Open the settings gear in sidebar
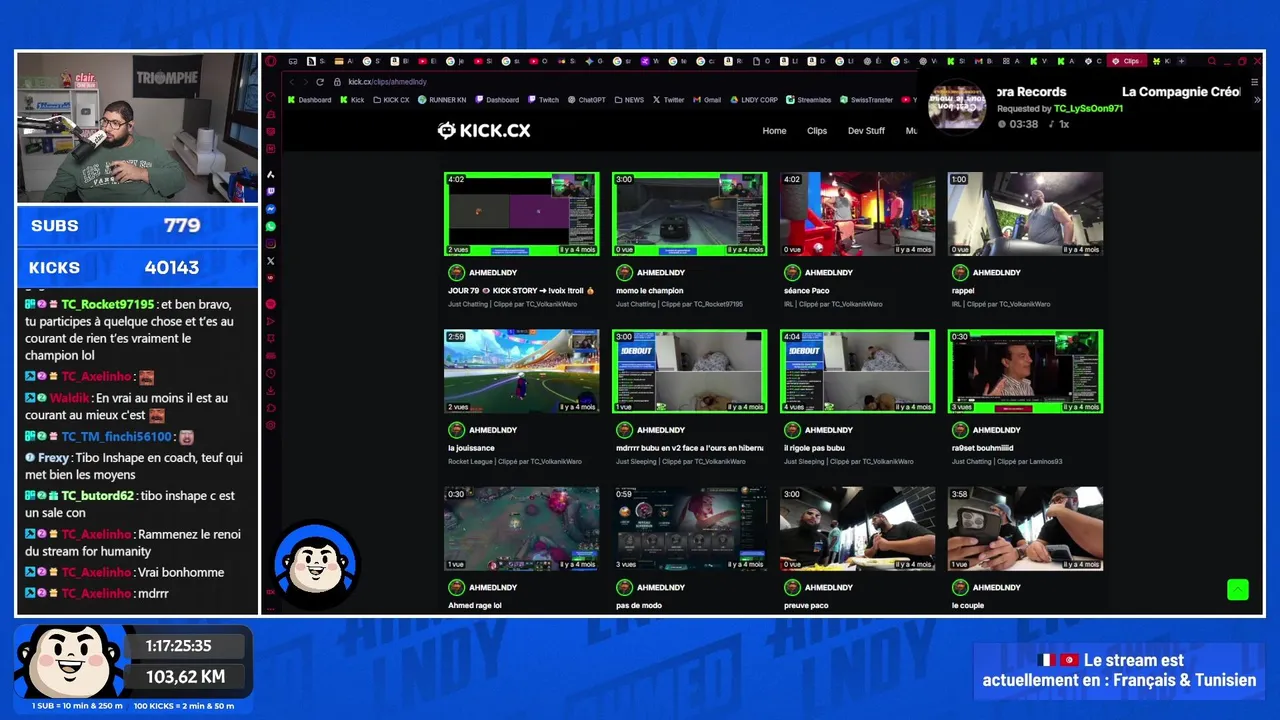Viewport: 1280px width, 720px height. click(x=271, y=425)
